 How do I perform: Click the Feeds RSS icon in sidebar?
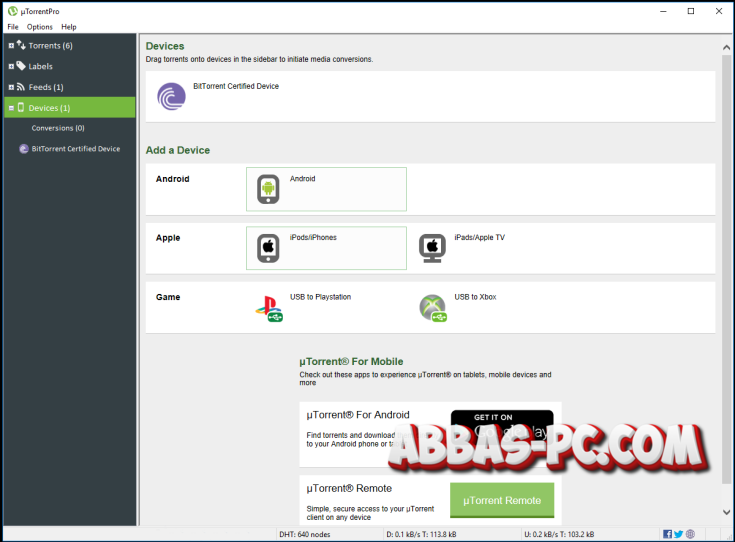point(21,87)
